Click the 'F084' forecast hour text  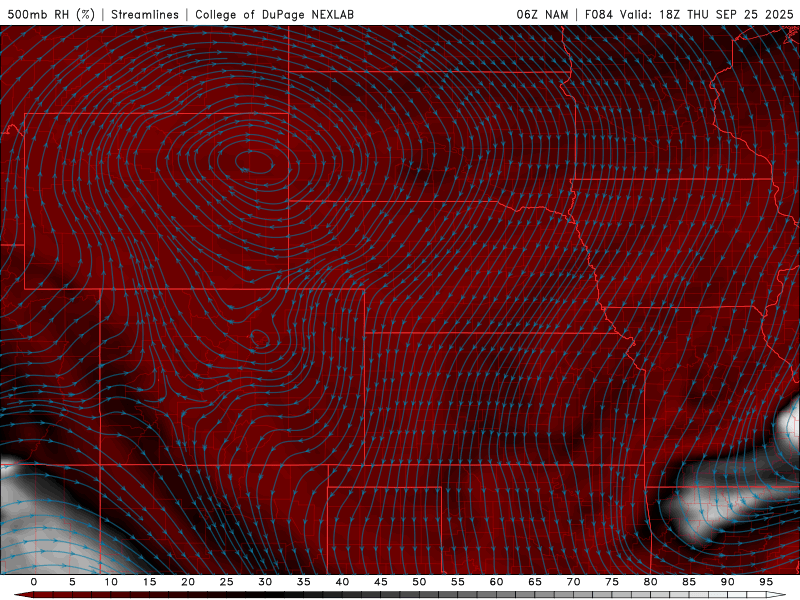(x=598, y=14)
